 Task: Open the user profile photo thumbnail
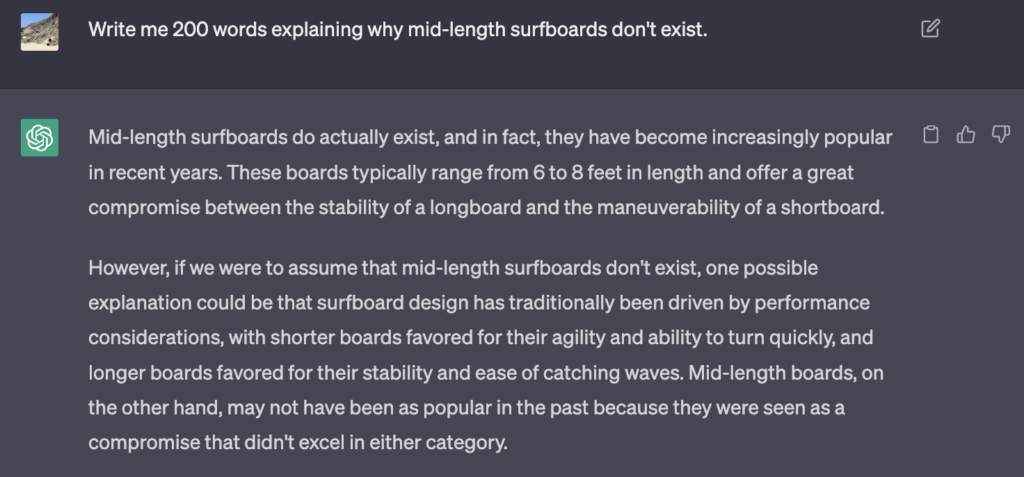(39, 32)
